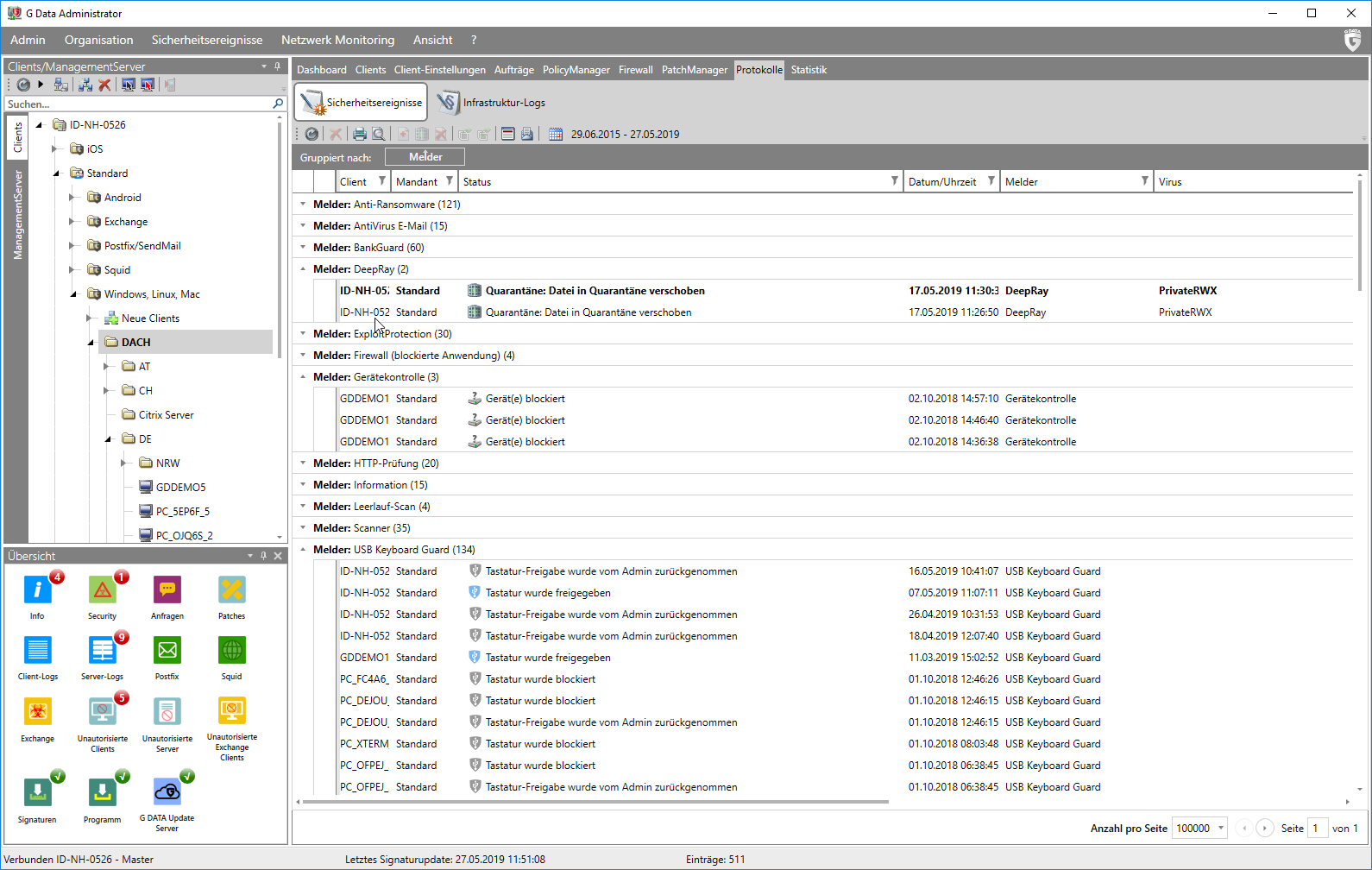1372x870 pixels.
Task: Click the client tree vertical scrollbar
Action: pos(280,242)
